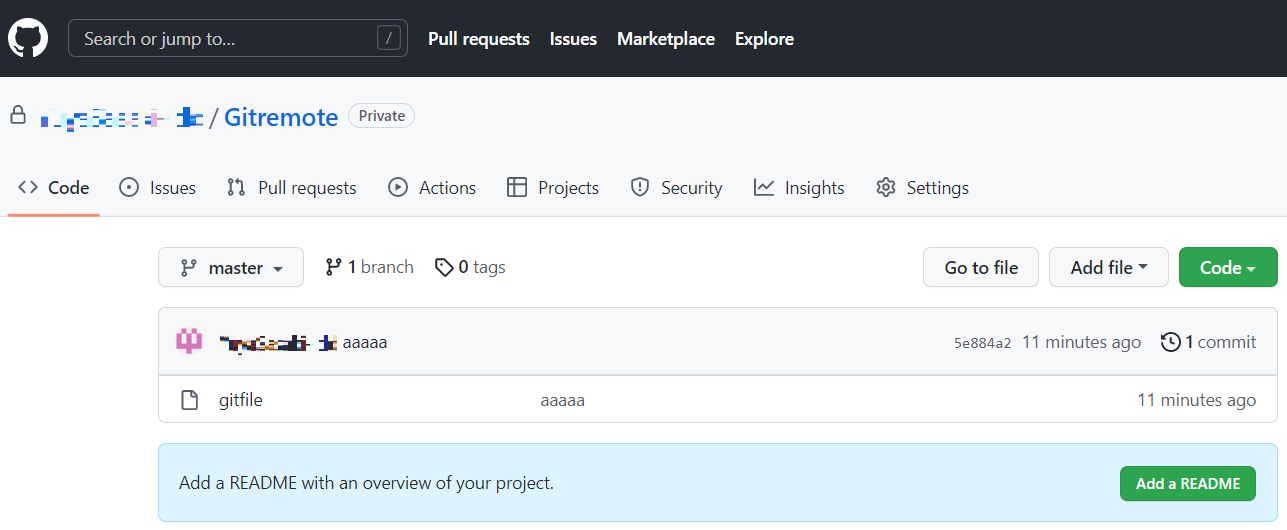Click 11 minutes ago beside commit hash
The height and width of the screenshot is (530, 1287).
1081,342
